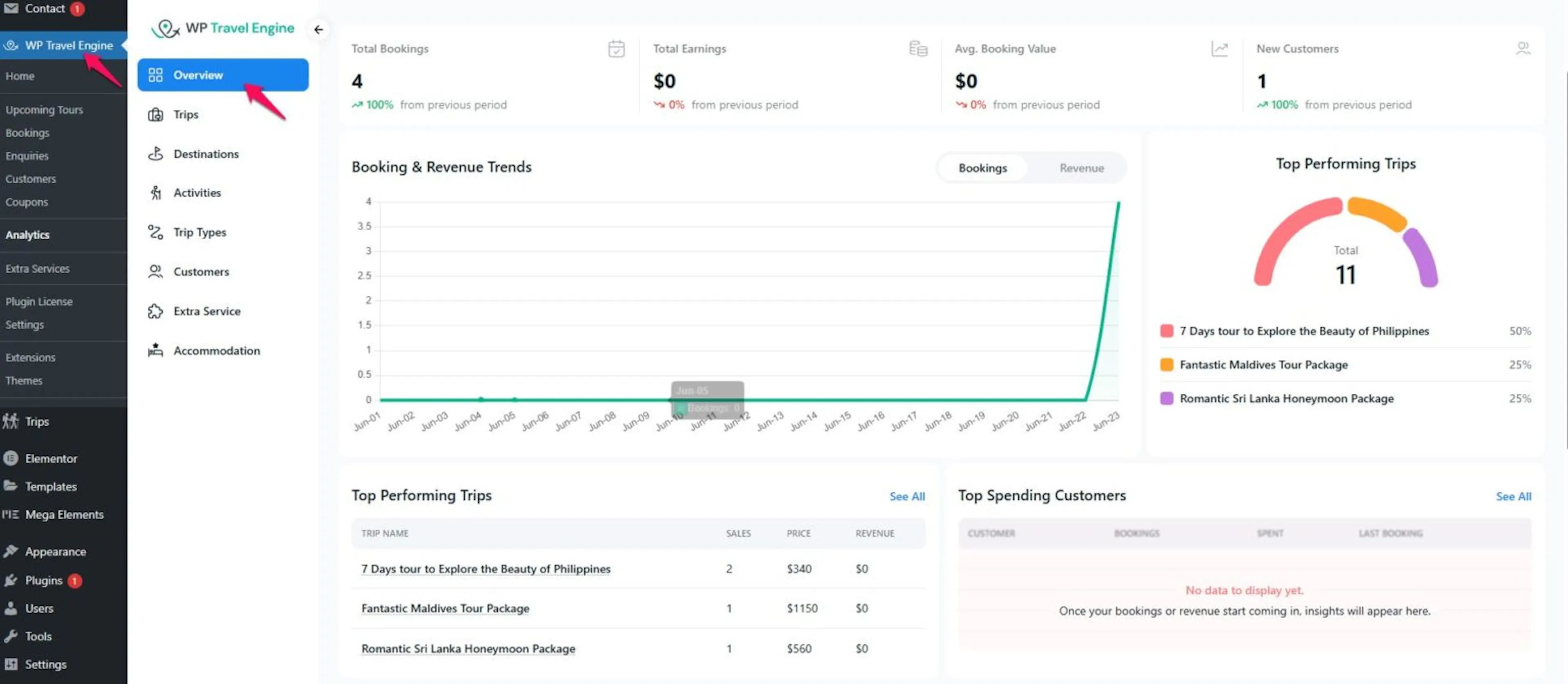Open the Activities hiker icon
Screen dimensions: 1568x684
(156, 193)
